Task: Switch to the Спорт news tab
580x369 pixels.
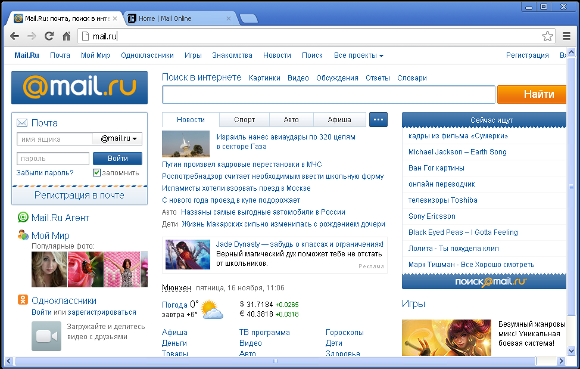Action: point(244,120)
